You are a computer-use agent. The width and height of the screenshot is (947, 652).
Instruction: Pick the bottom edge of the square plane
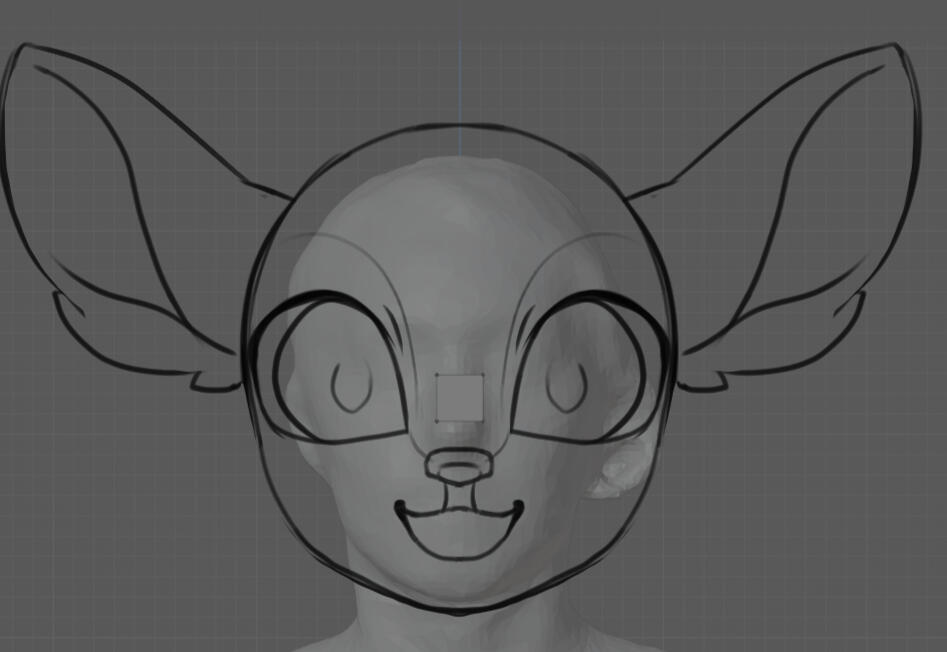coord(460,421)
